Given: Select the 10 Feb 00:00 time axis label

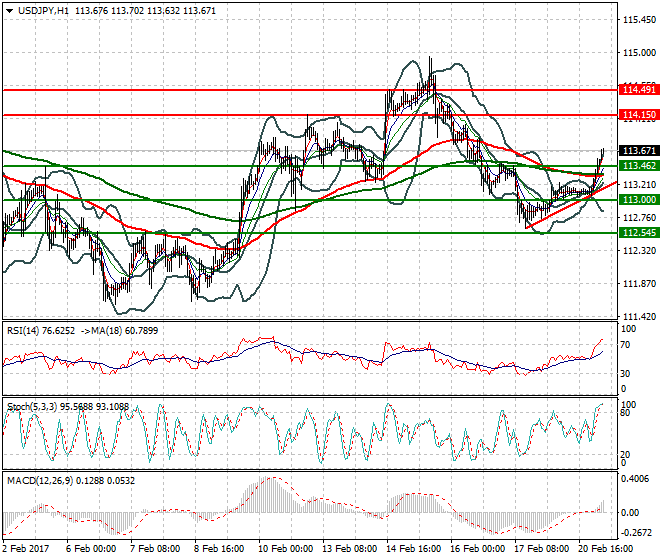Looking at the screenshot, I should coord(285,549).
